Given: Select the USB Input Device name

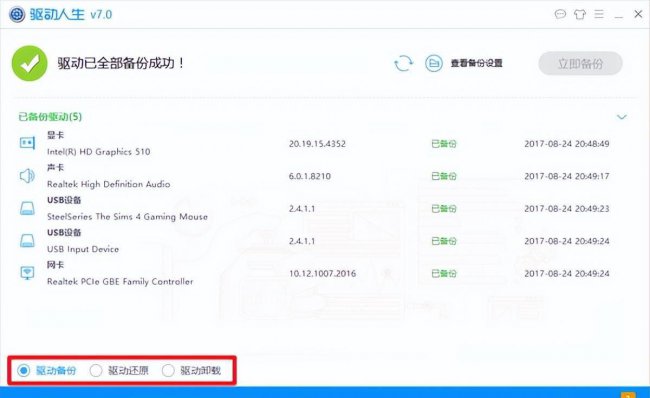Looking at the screenshot, I should click(x=83, y=249).
